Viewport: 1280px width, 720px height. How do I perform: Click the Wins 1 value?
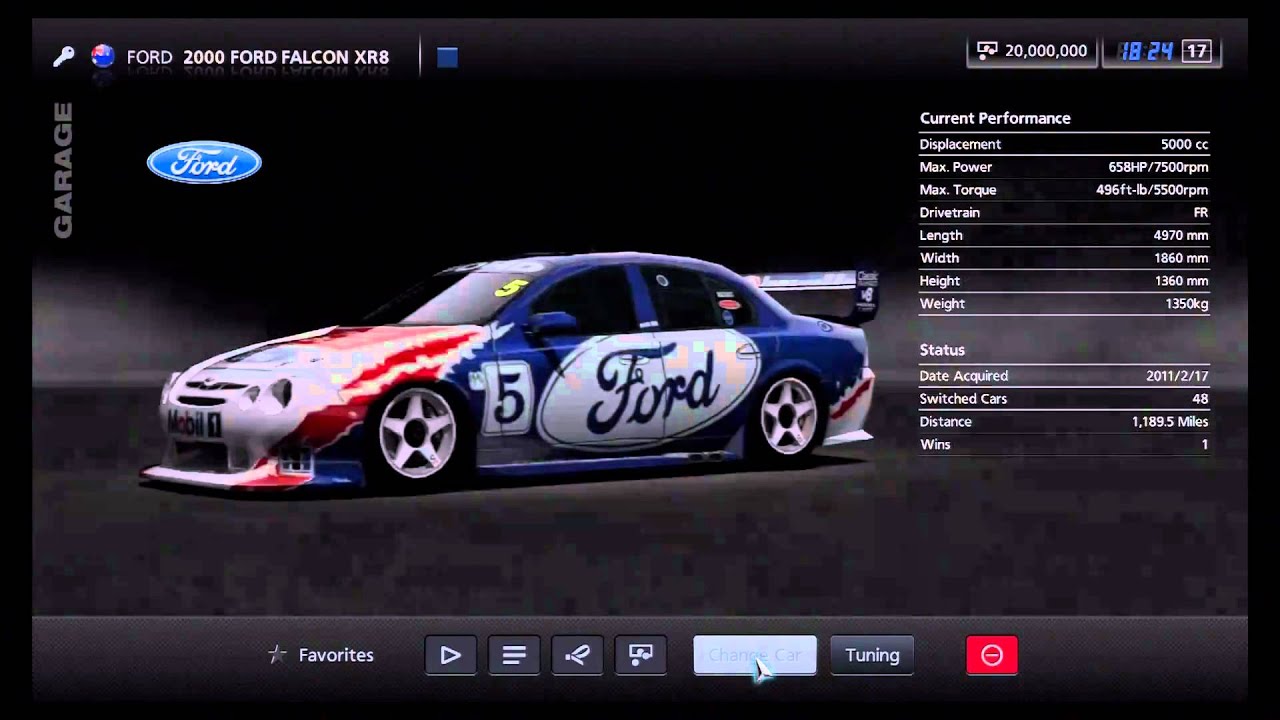[1205, 444]
